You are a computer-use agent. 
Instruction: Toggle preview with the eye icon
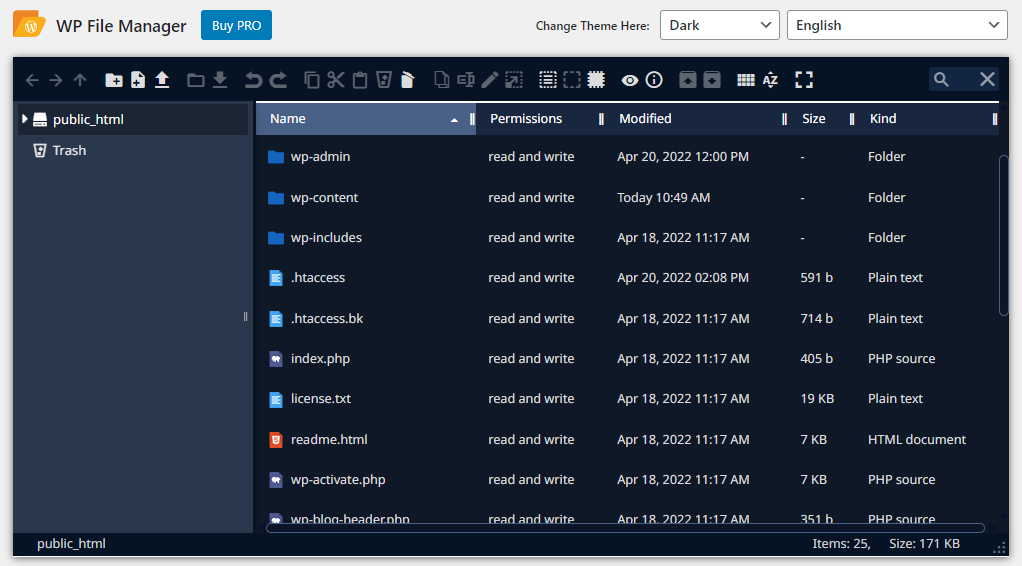pos(630,80)
